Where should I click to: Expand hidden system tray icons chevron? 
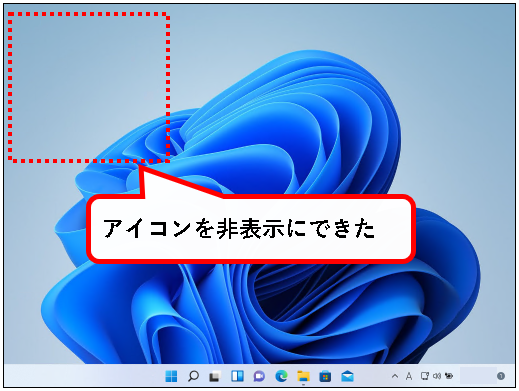click(395, 376)
